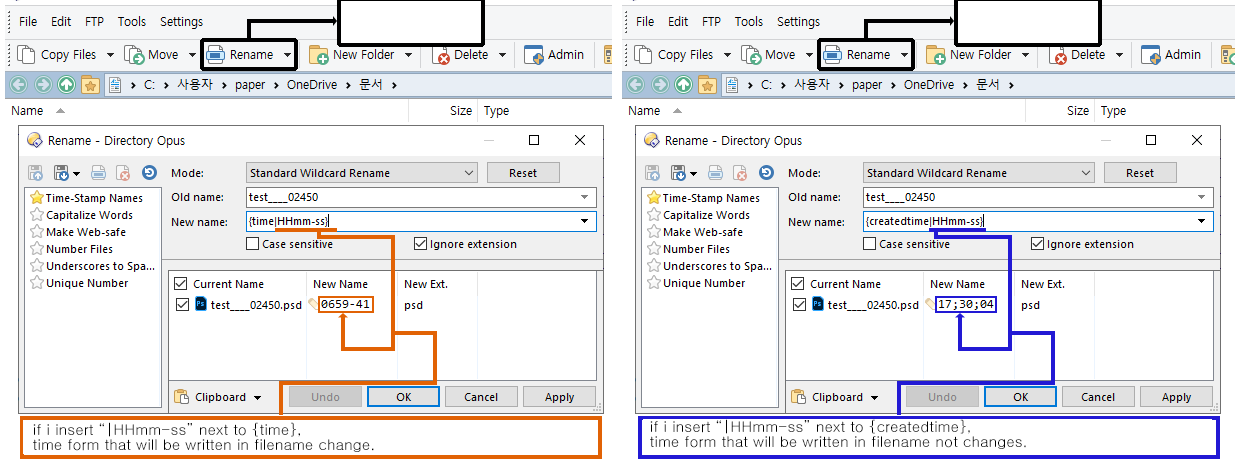Click the Favorites star folder icon in left window
The height and width of the screenshot is (468, 1239).
[x=89, y=85]
